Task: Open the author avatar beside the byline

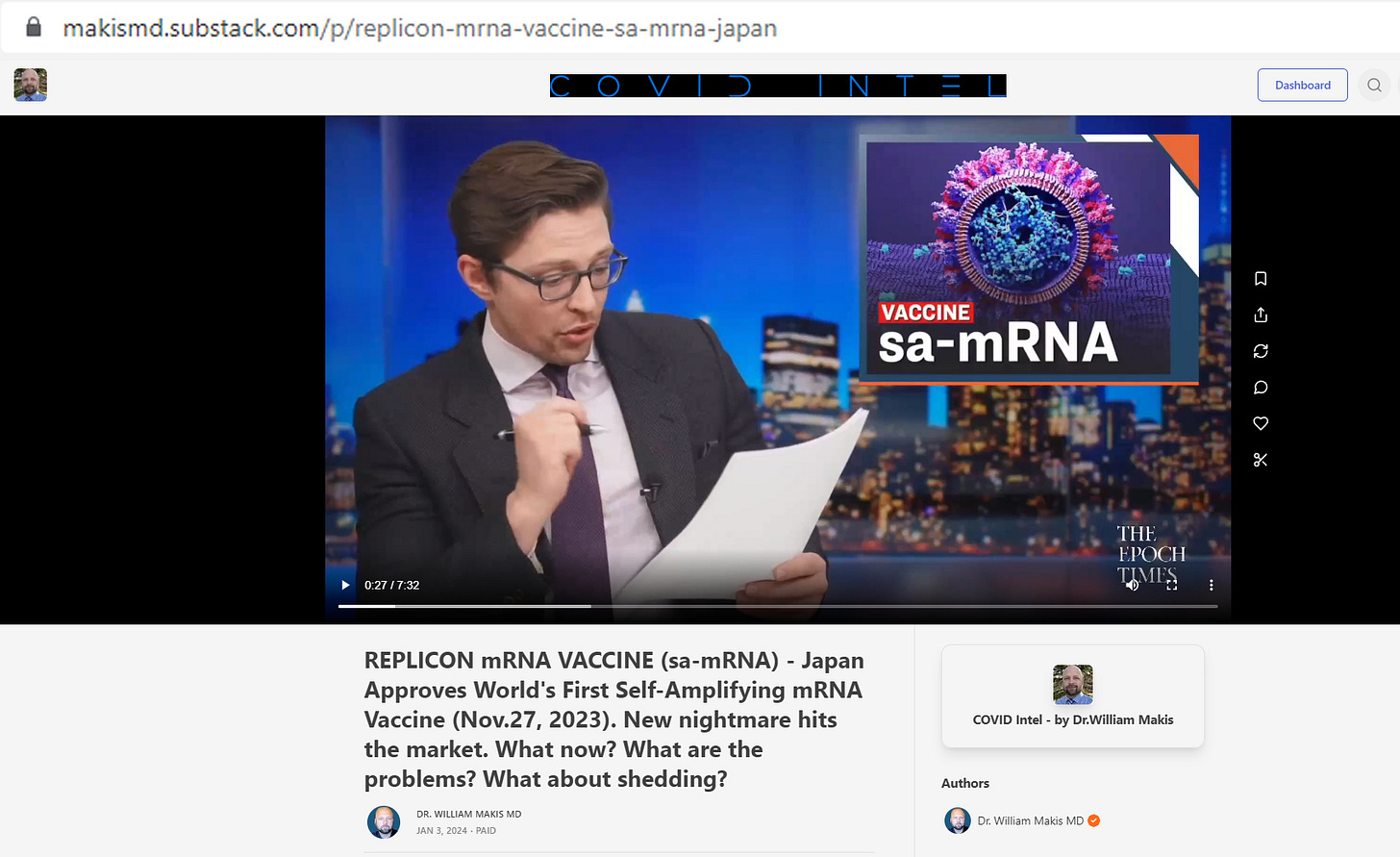Action: [384, 822]
